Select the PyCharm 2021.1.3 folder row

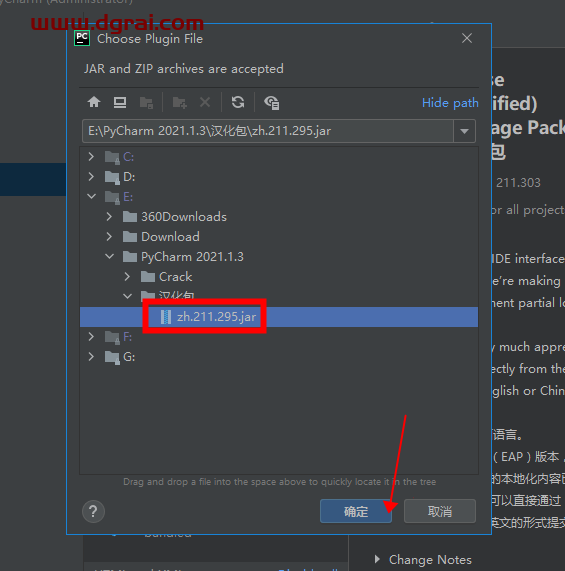pyautogui.click(x=278, y=257)
